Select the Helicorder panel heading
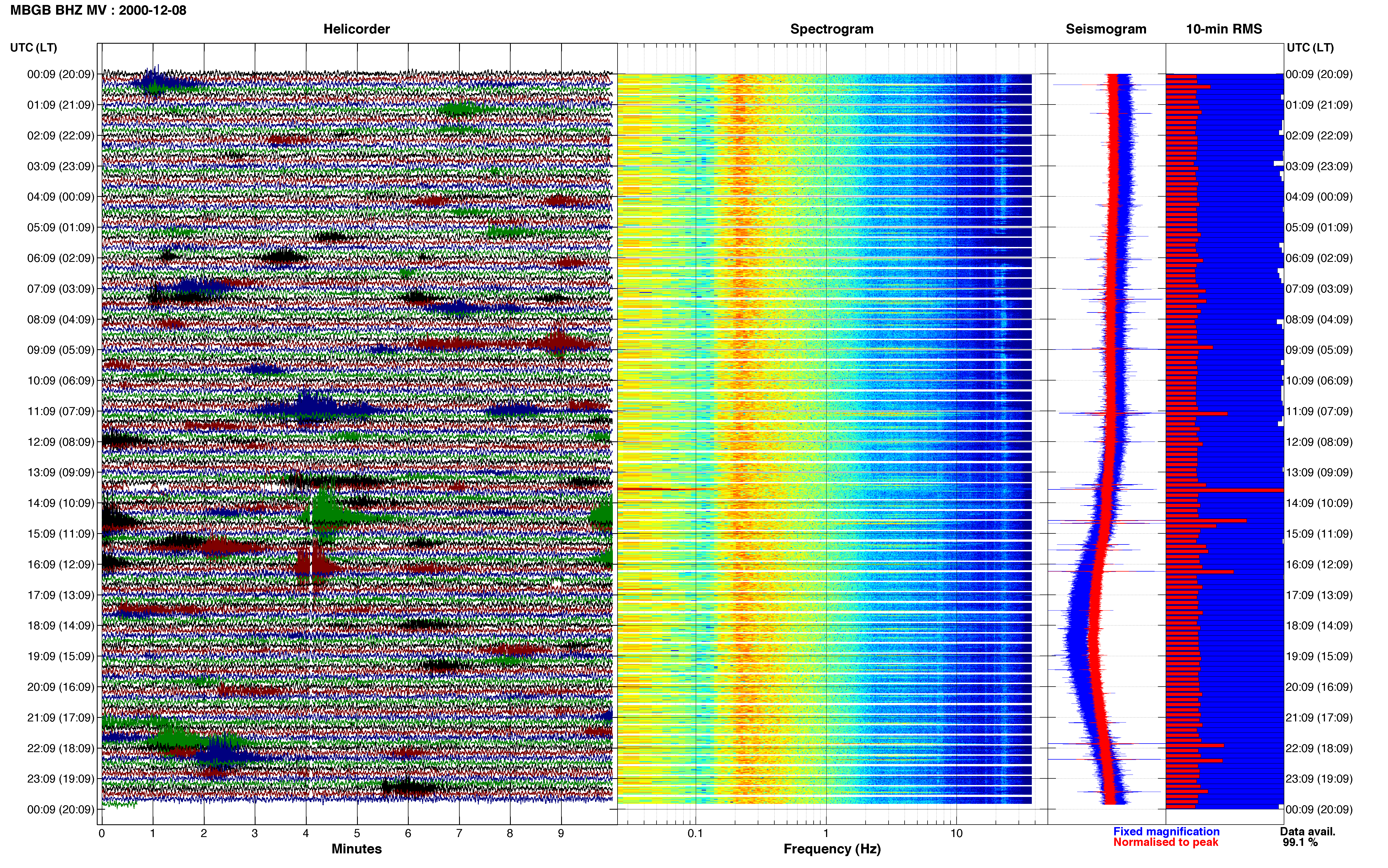The image size is (1388, 868). (356, 29)
